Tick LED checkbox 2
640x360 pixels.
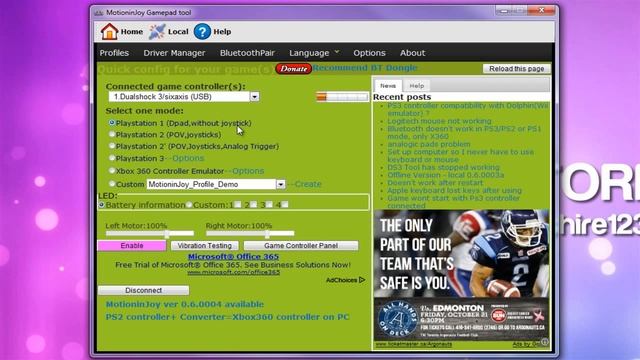253,204
